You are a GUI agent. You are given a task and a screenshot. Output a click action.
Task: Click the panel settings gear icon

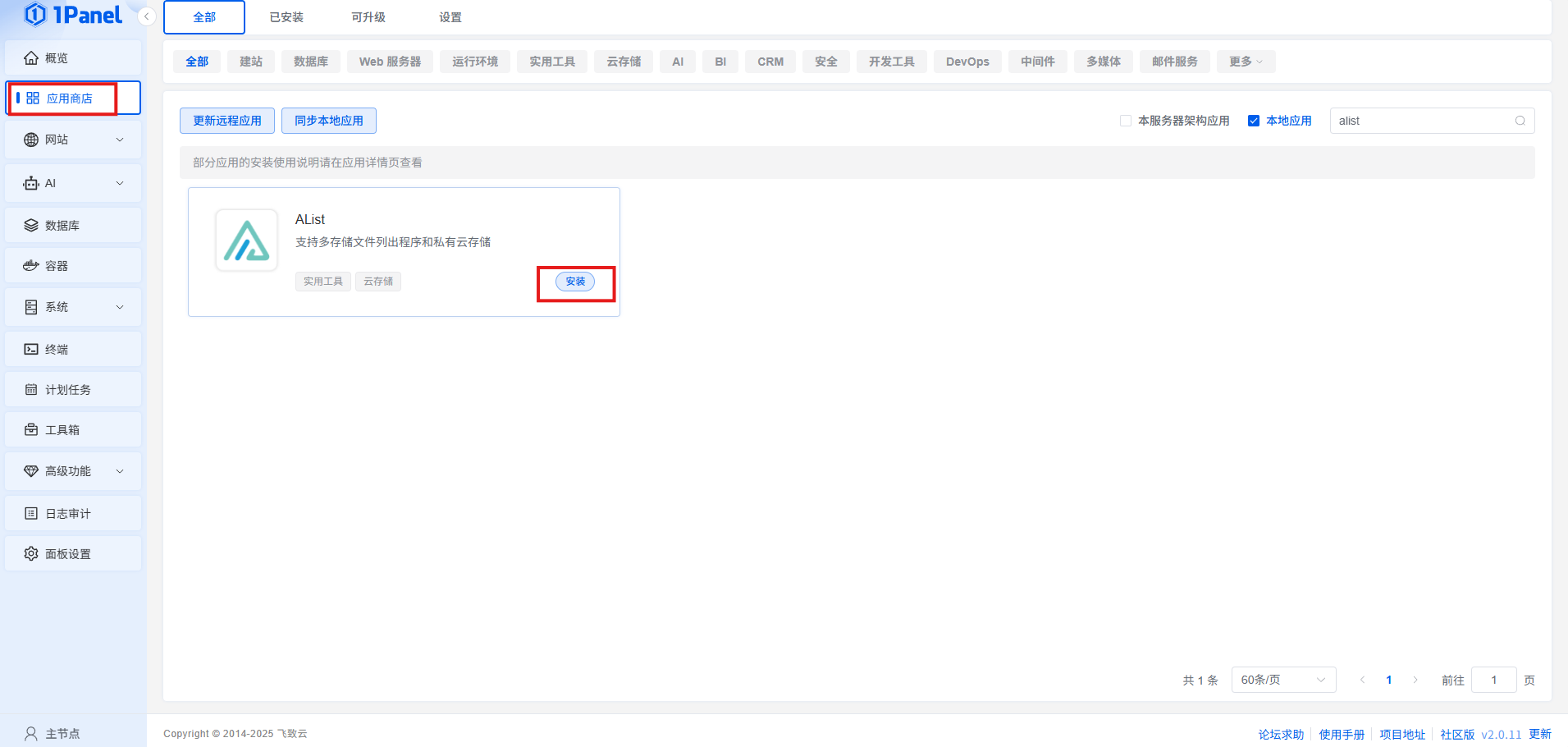(x=31, y=554)
